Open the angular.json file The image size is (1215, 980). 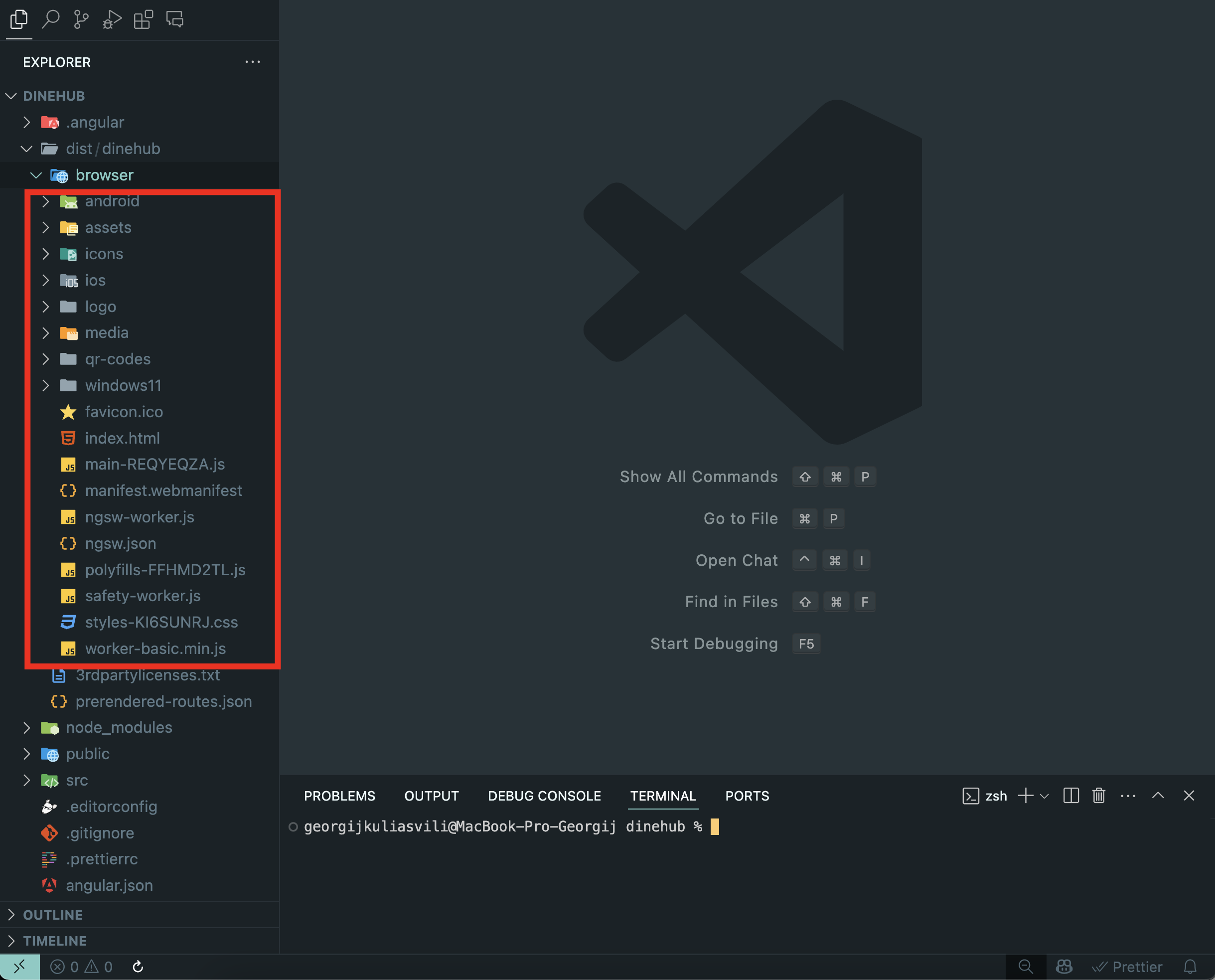click(x=140, y=885)
